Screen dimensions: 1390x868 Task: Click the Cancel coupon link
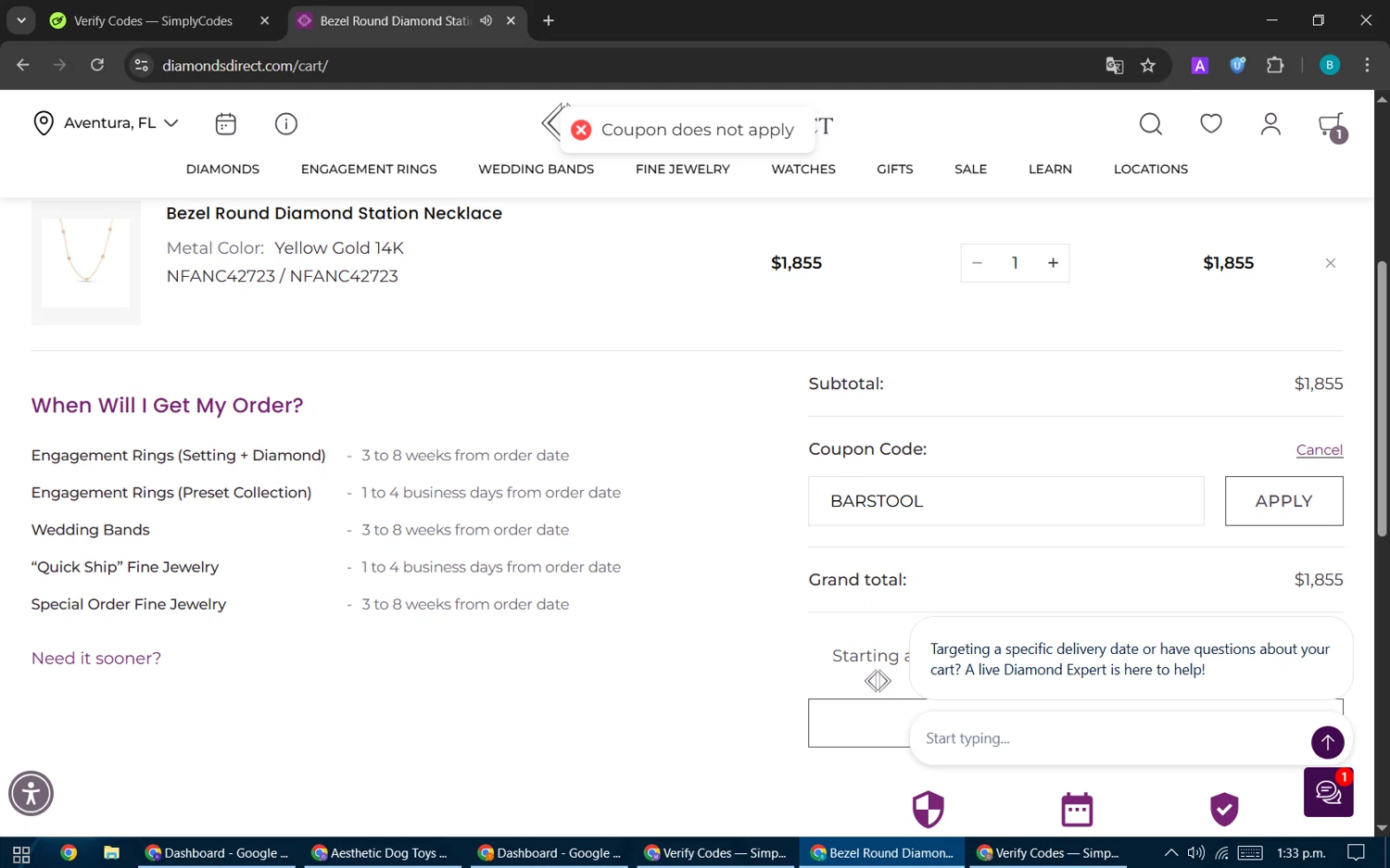click(x=1319, y=449)
